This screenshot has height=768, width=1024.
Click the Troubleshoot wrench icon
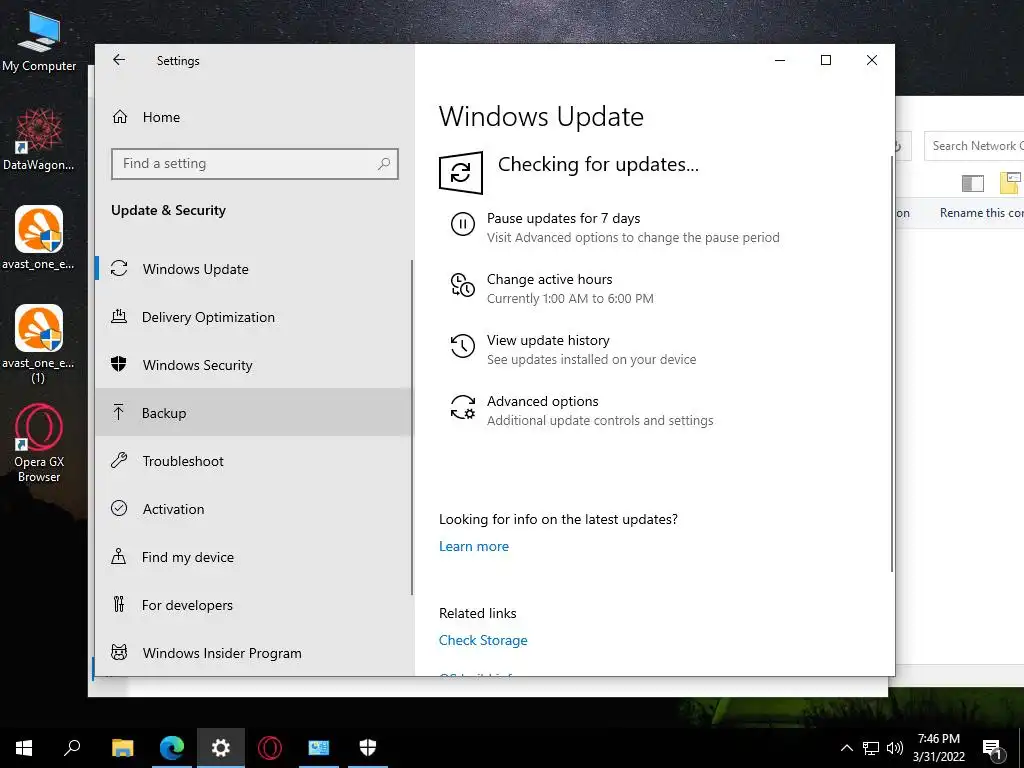tap(119, 460)
